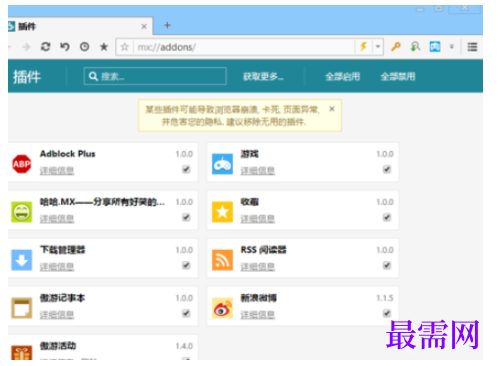The width and height of the screenshot is (498, 366).
Task: Bookmark page with outline star in address bar
Action: [x=125, y=47]
